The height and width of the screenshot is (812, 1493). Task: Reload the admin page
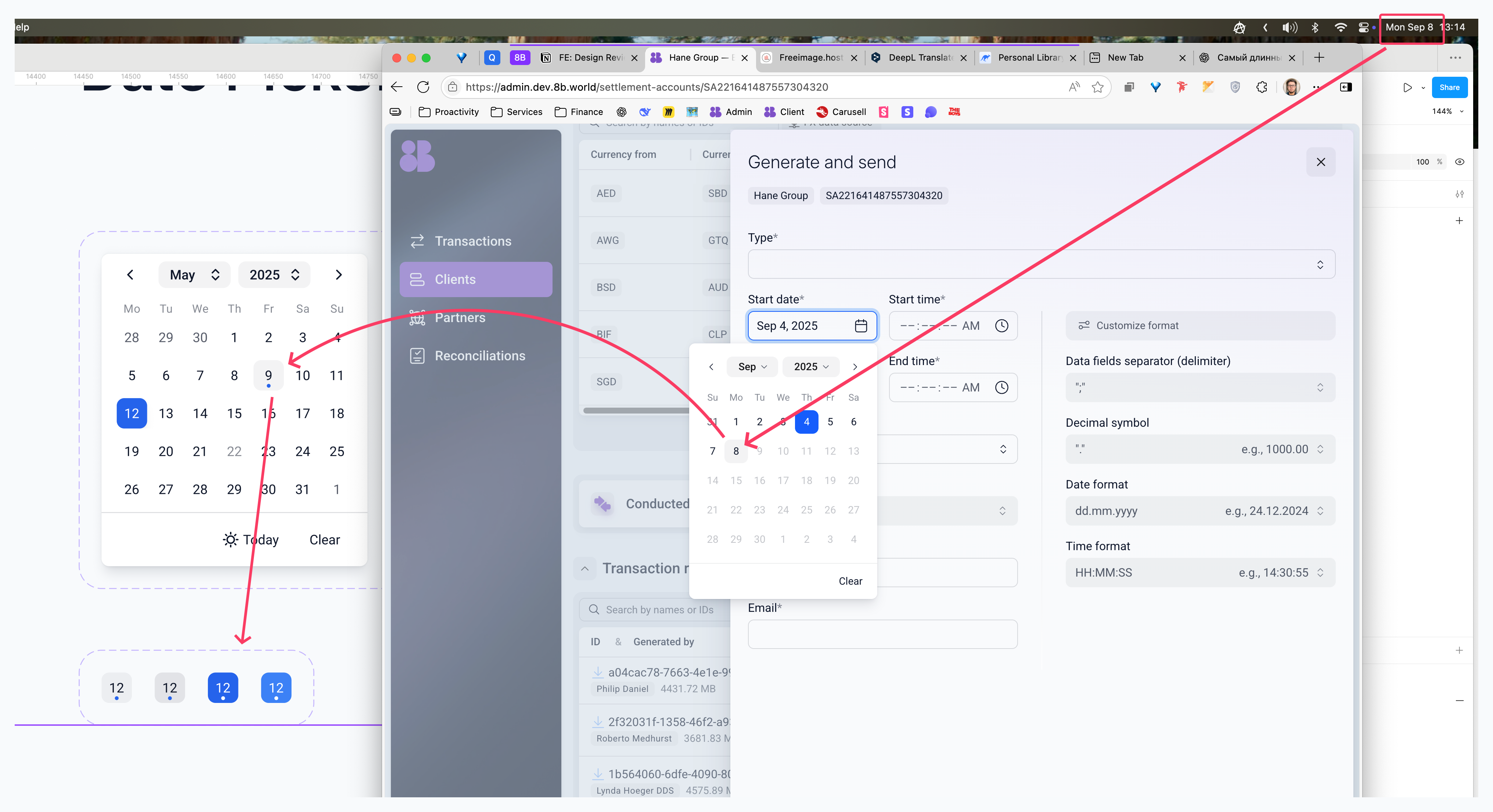(424, 87)
